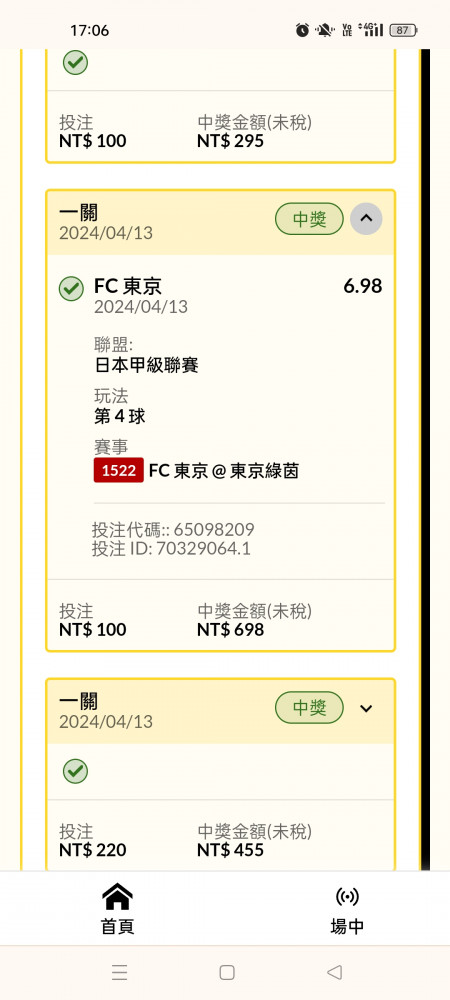Open the live 場中 broadcast icon
The width and height of the screenshot is (450, 1000).
coord(347,897)
